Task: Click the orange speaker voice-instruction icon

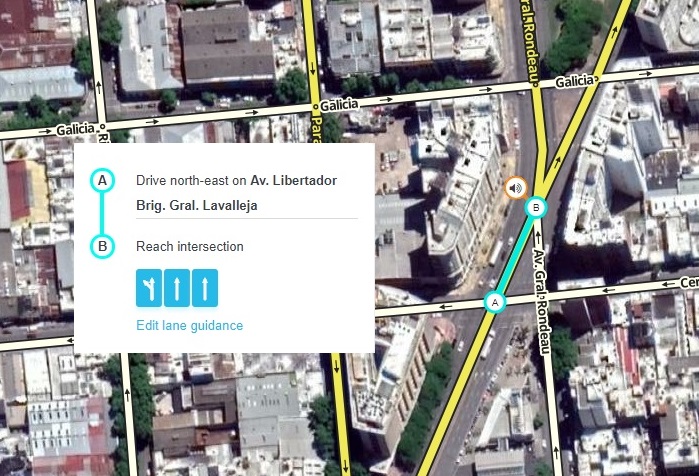Action: [515, 188]
